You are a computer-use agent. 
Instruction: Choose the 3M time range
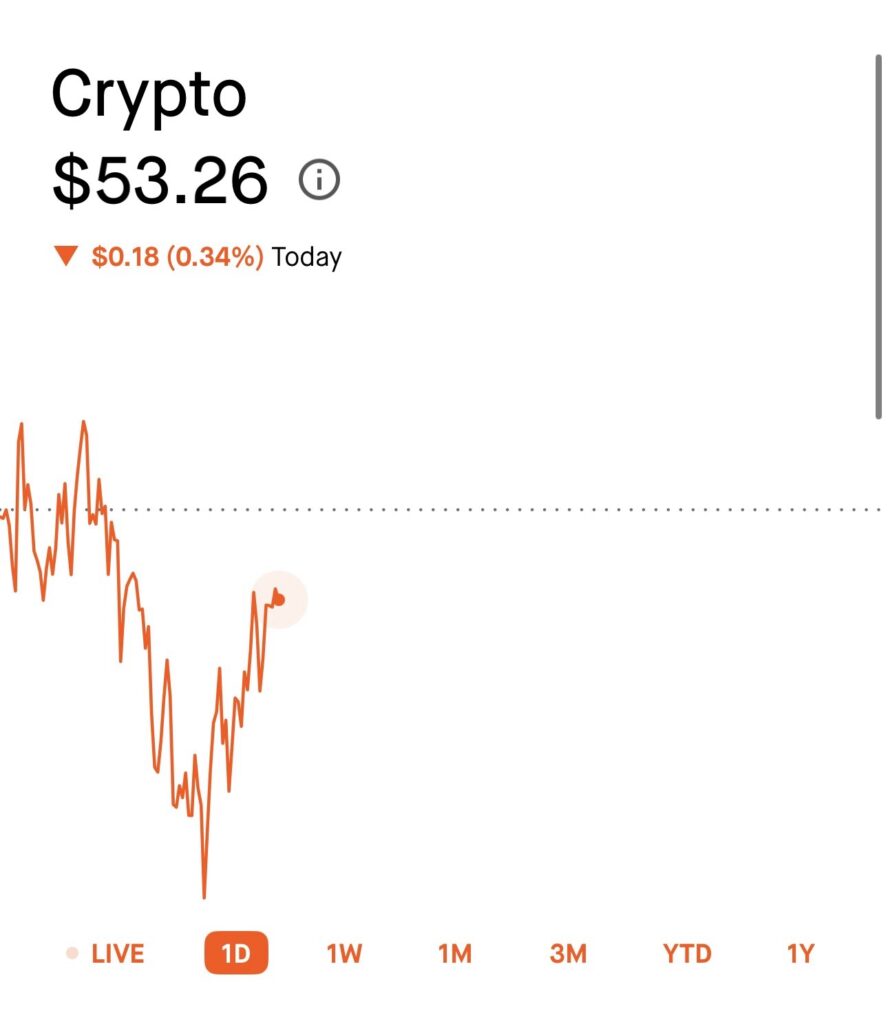click(568, 953)
